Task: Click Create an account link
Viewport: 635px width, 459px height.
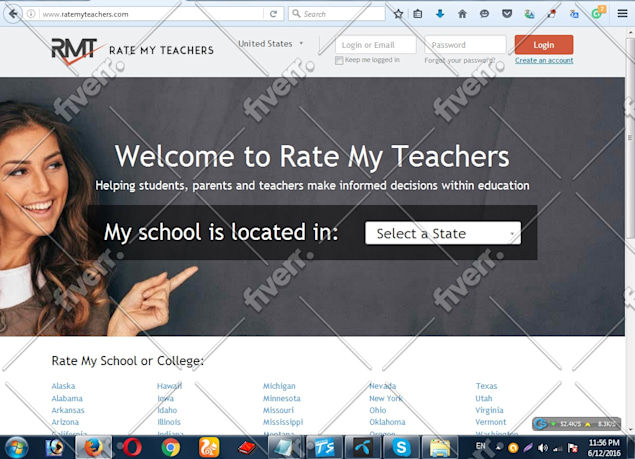Action: tap(544, 60)
